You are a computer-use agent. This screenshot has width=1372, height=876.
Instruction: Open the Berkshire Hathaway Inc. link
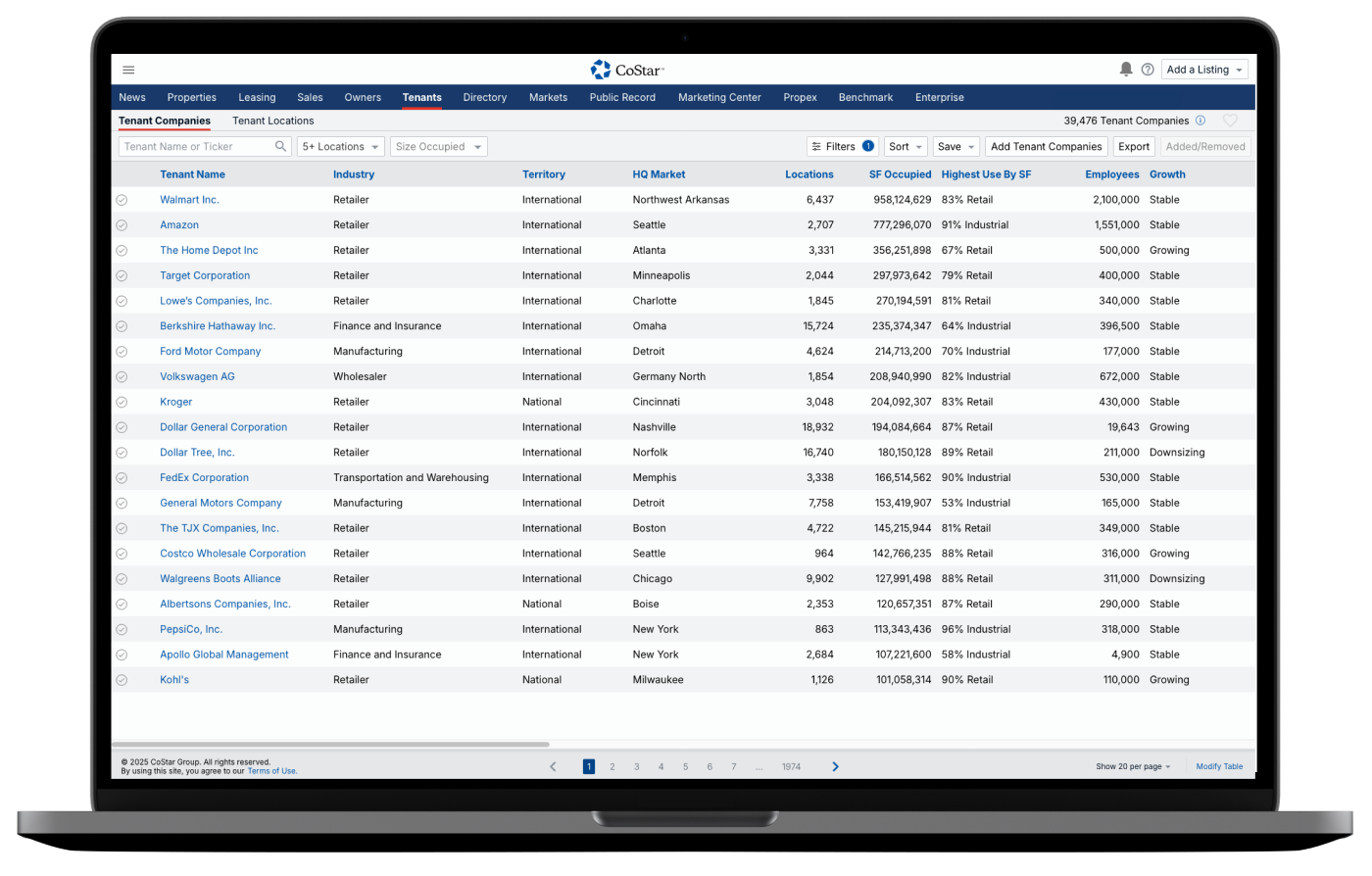[x=218, y=326]
